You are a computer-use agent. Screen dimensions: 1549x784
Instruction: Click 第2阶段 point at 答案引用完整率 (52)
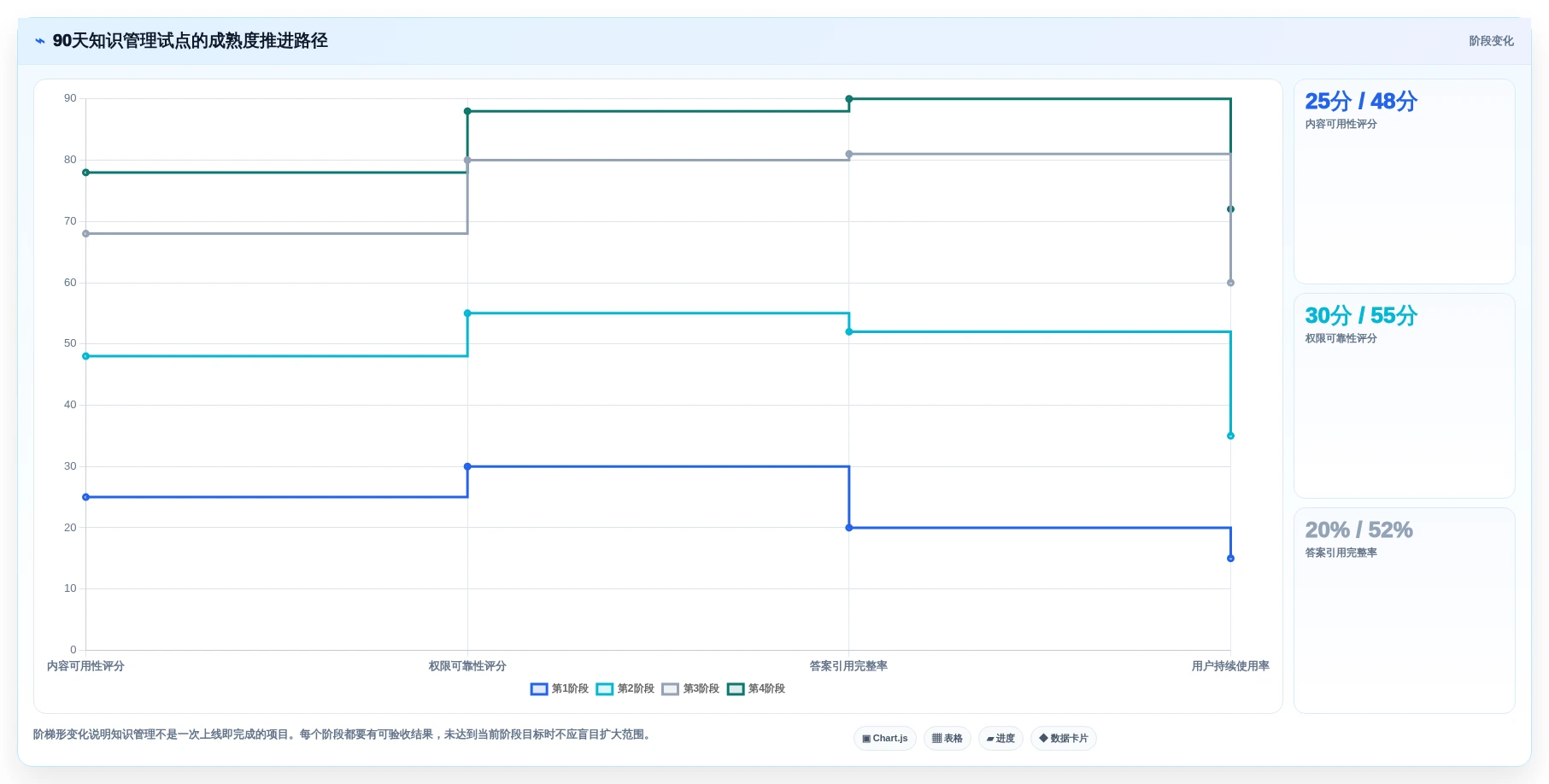click(x=849, y=331)
